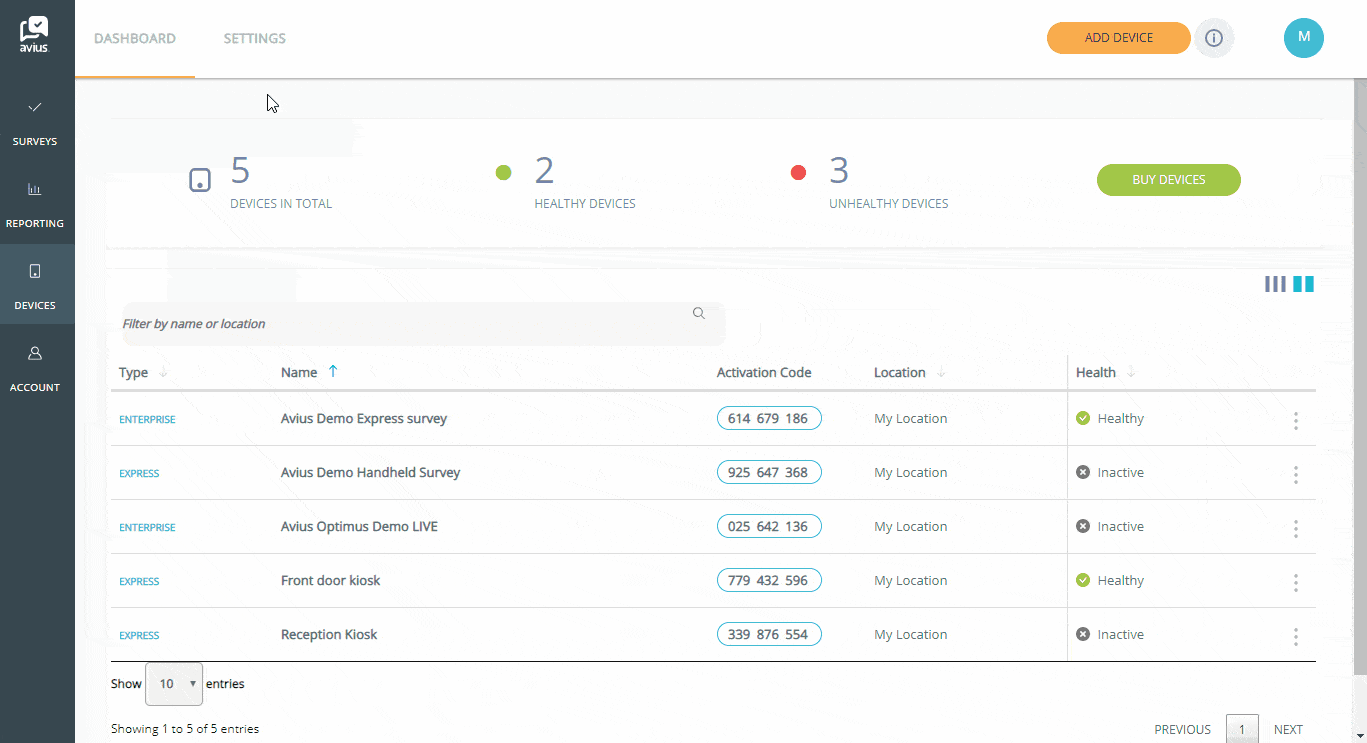Screen dimensions: 1367x743
Task: Open the Show entries count dropdown
Action: click(x=174, y=684)
